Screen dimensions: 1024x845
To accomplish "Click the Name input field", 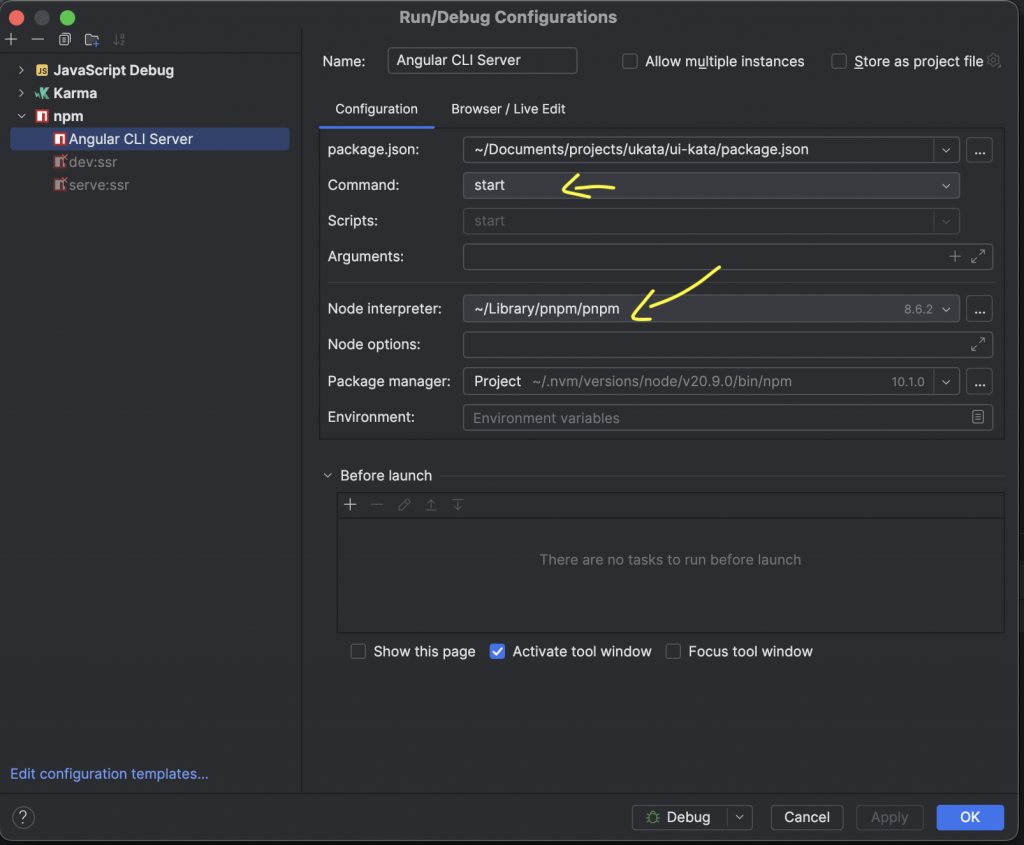I will [482, 61].
